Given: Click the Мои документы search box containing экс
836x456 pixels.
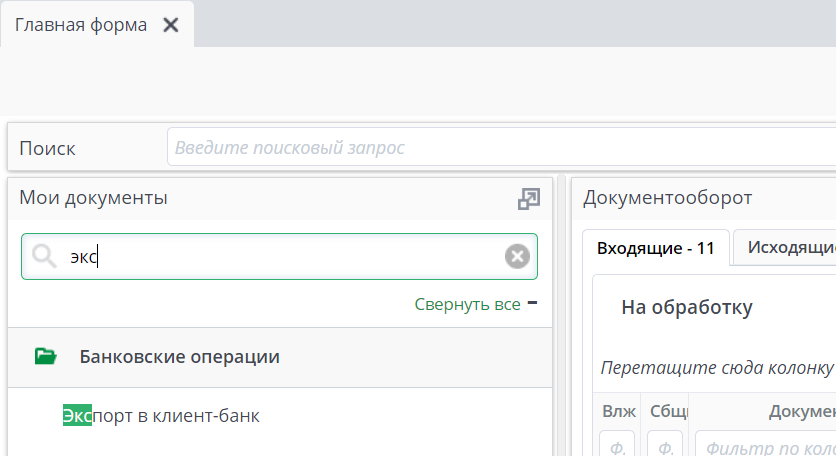Looking at the screenshot, I should coord(280,257).
